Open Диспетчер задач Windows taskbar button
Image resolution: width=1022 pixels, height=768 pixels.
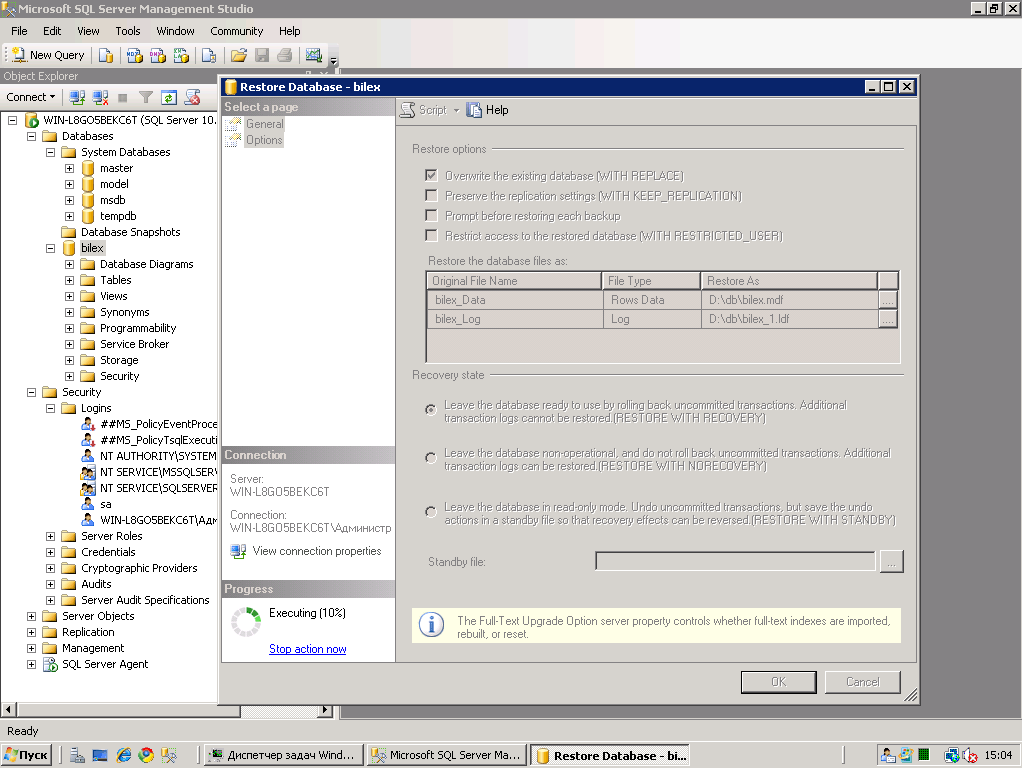284,755
